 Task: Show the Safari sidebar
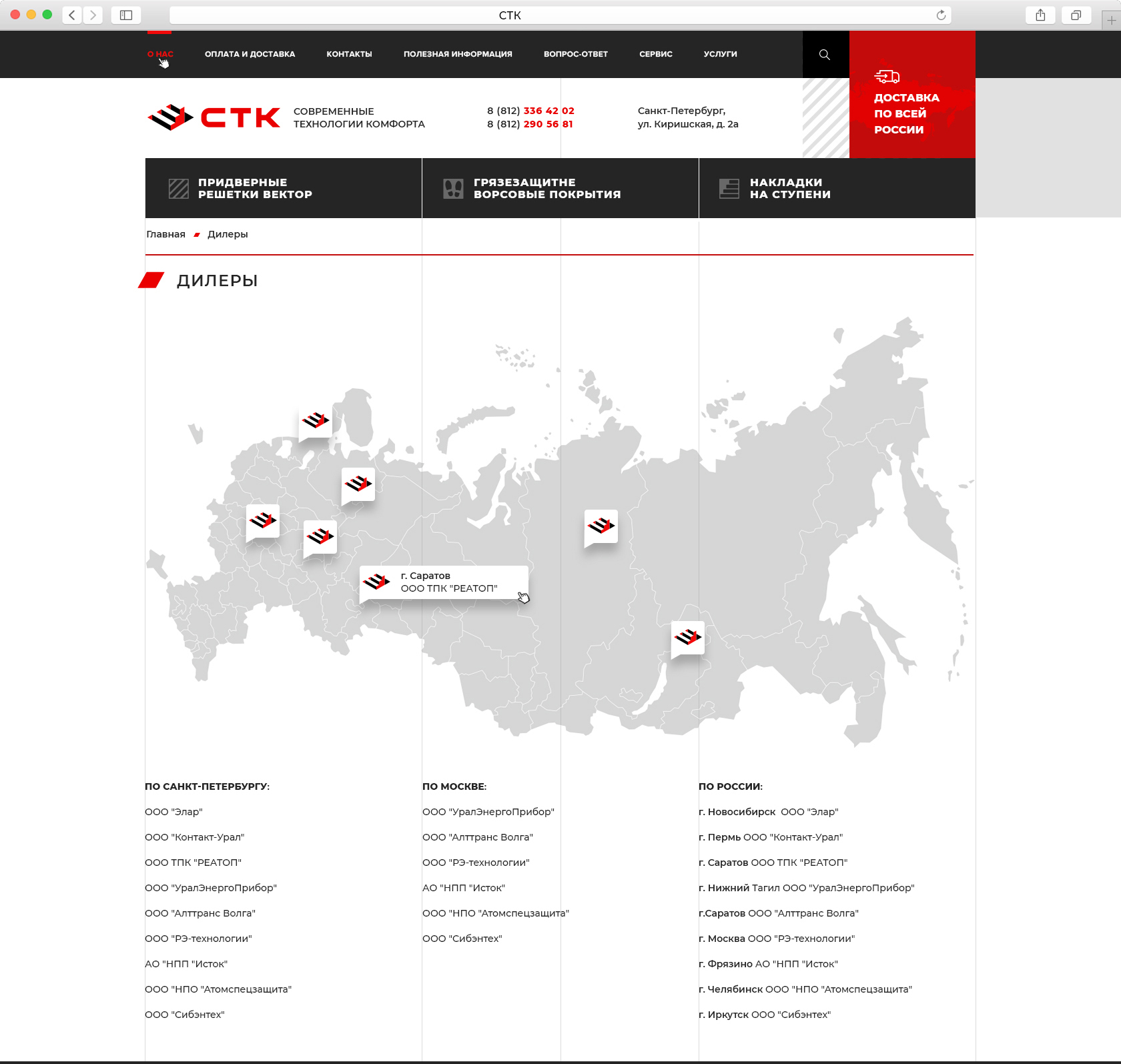[126, 15]
